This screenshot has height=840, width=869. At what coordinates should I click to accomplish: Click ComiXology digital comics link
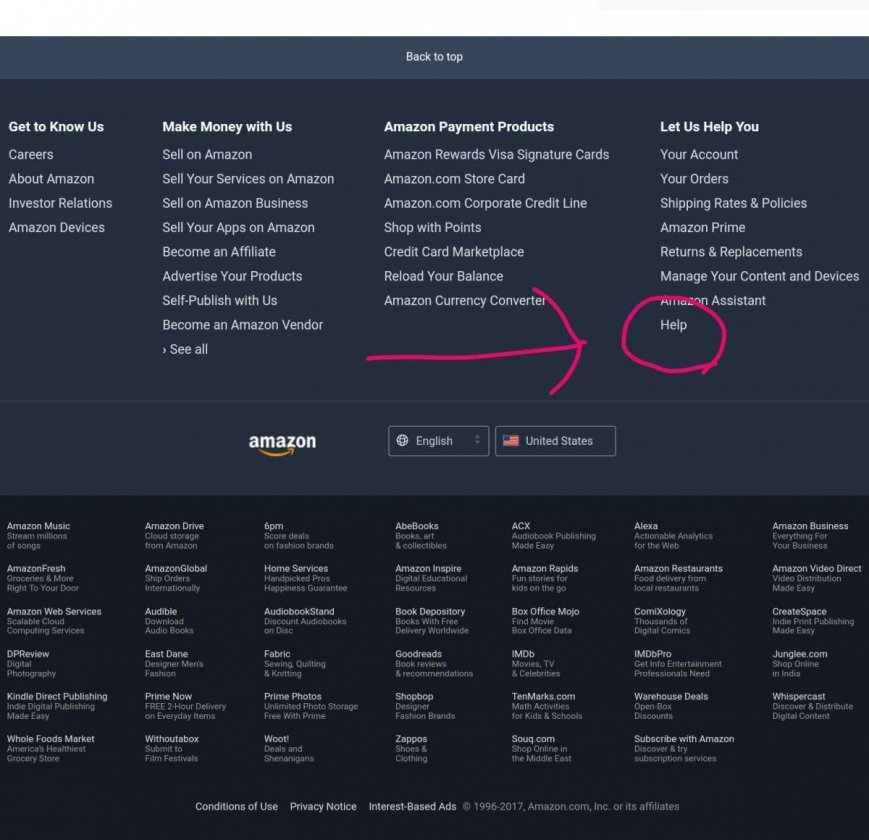(x=662, y=621)
